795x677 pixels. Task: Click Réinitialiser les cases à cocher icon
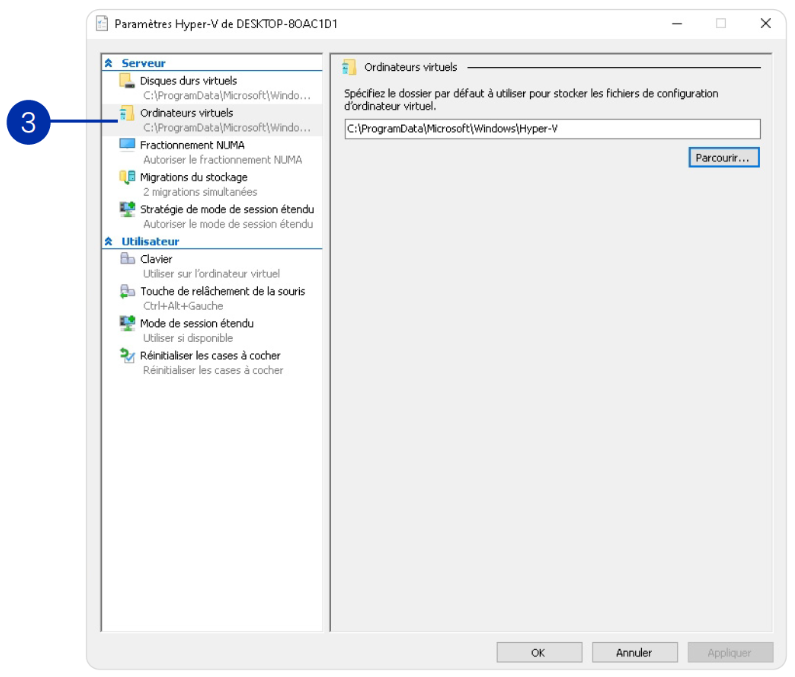point(127,355)
